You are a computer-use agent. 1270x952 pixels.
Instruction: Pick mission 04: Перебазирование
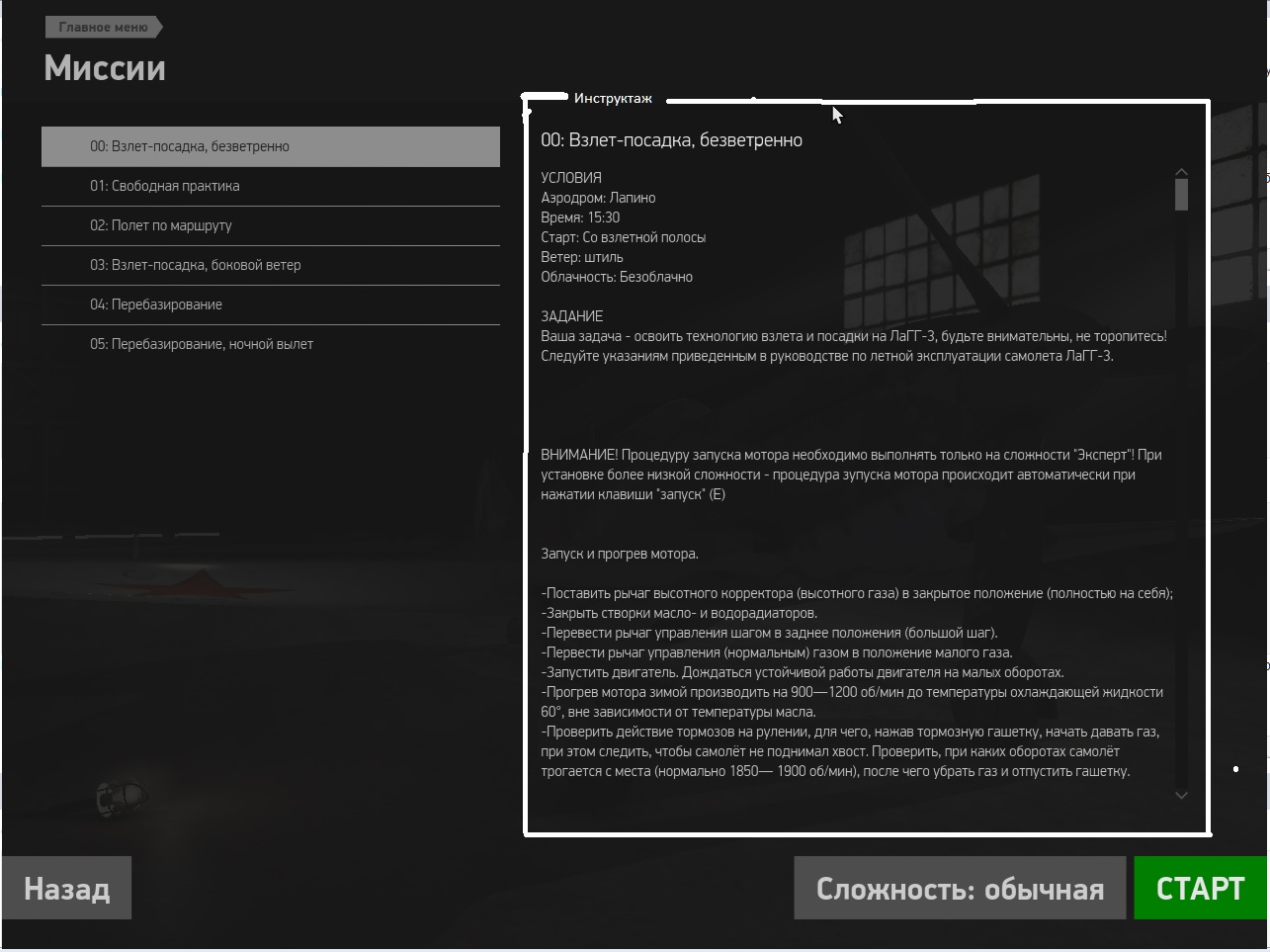(x=271, y=304)
